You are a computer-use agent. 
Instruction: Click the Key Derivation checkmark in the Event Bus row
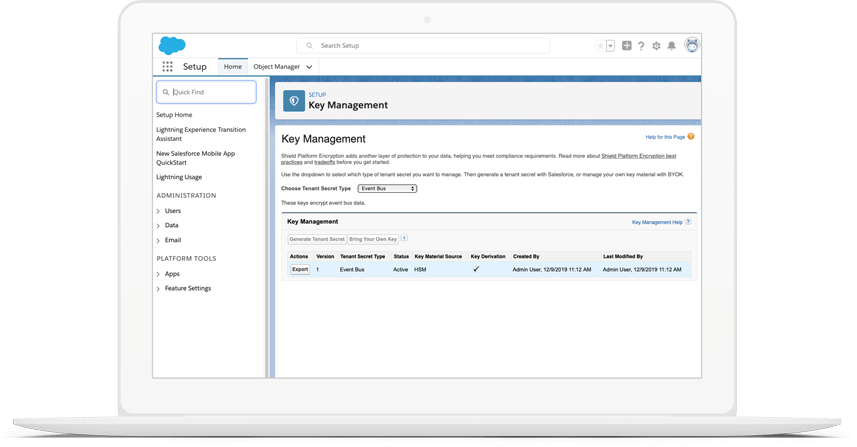coord(476,269)
